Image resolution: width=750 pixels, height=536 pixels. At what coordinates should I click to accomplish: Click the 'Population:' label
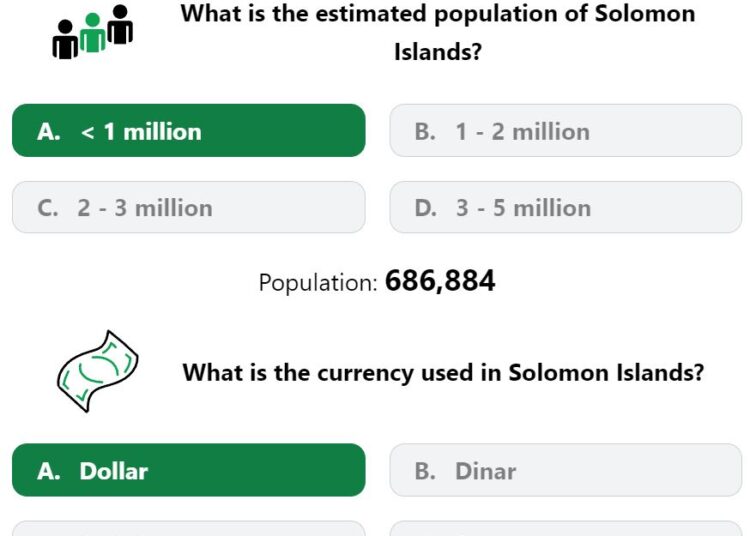(x=319, y=283)
